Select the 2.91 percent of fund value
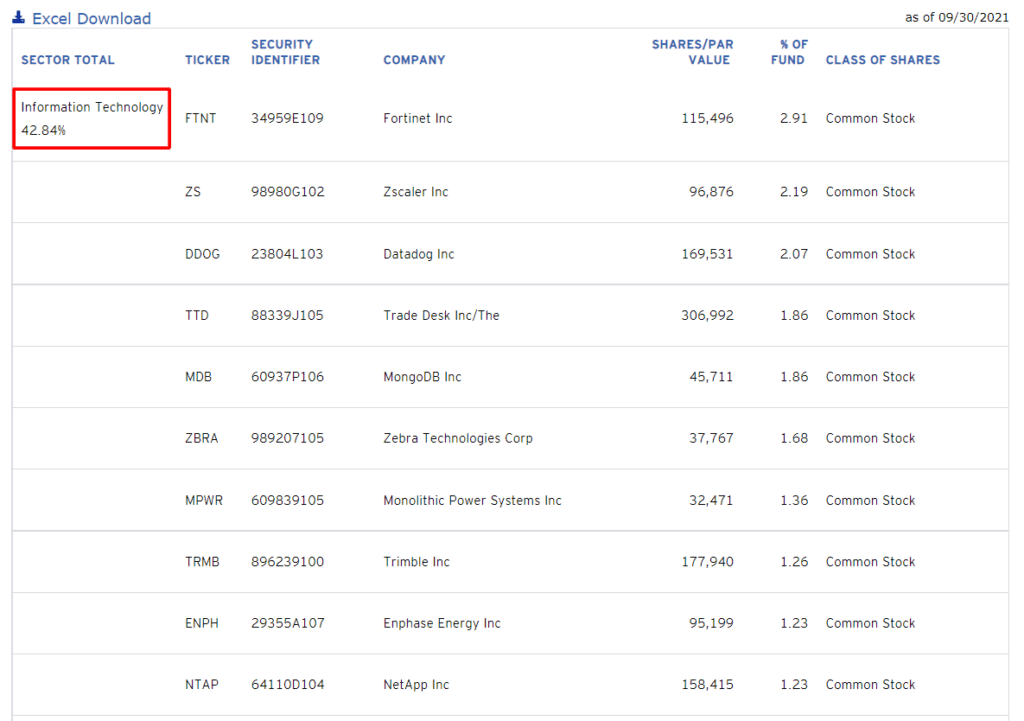The height and width of the screenshot is (721, 1024). coord(793,118)
